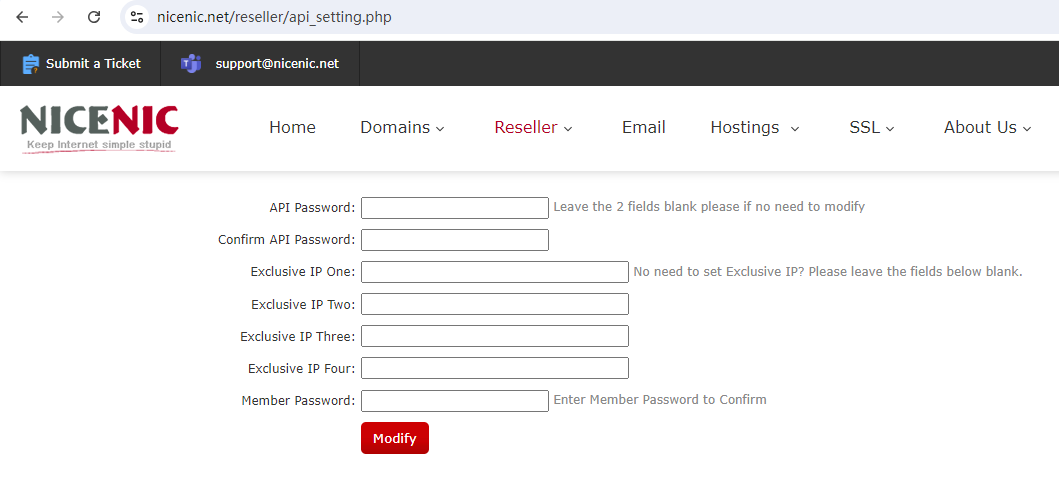Open site information icon in address bar

click(x=138, y=17)
